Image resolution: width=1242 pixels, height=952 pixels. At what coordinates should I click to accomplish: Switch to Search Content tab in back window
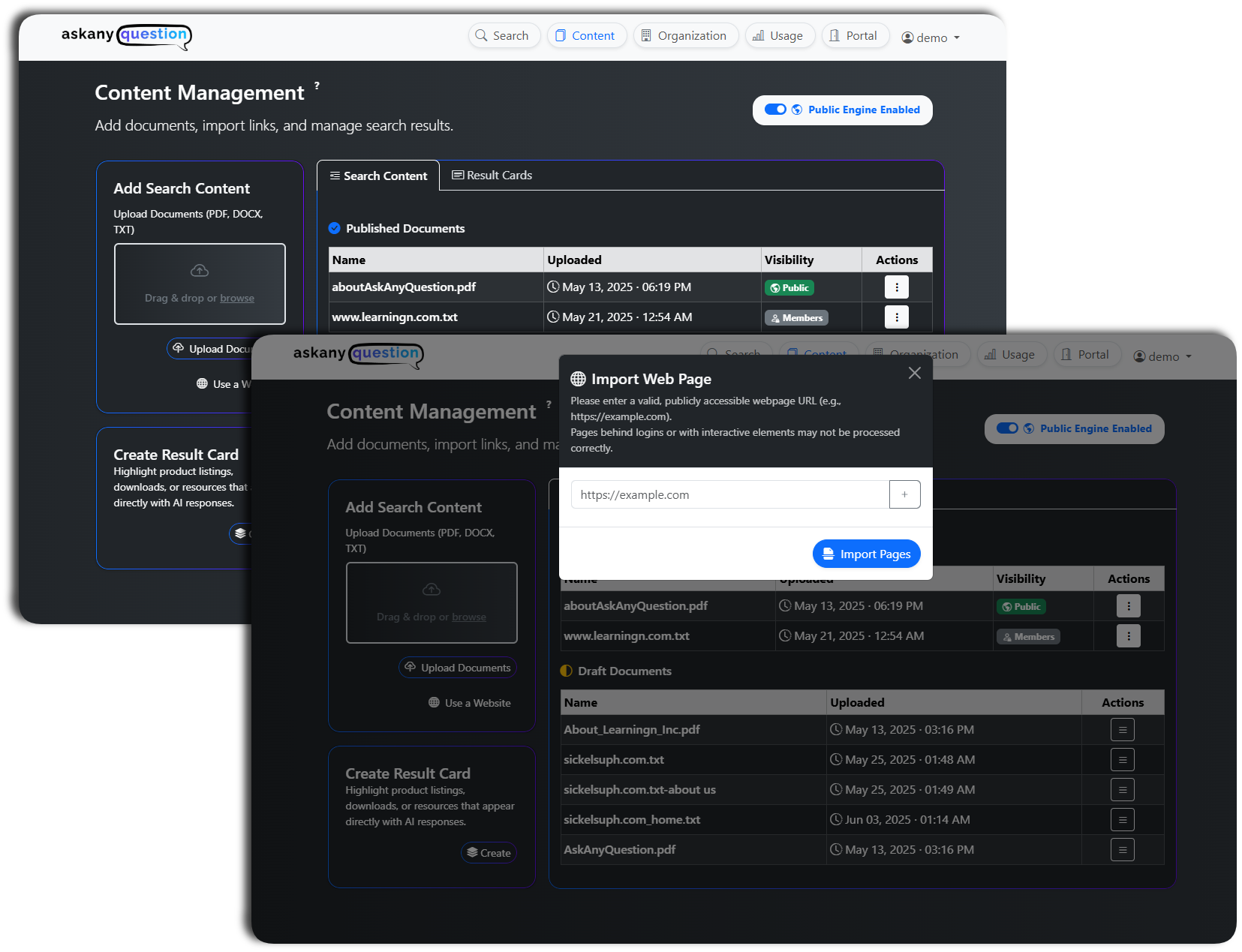pyautogui.click(x=378, y=176)
